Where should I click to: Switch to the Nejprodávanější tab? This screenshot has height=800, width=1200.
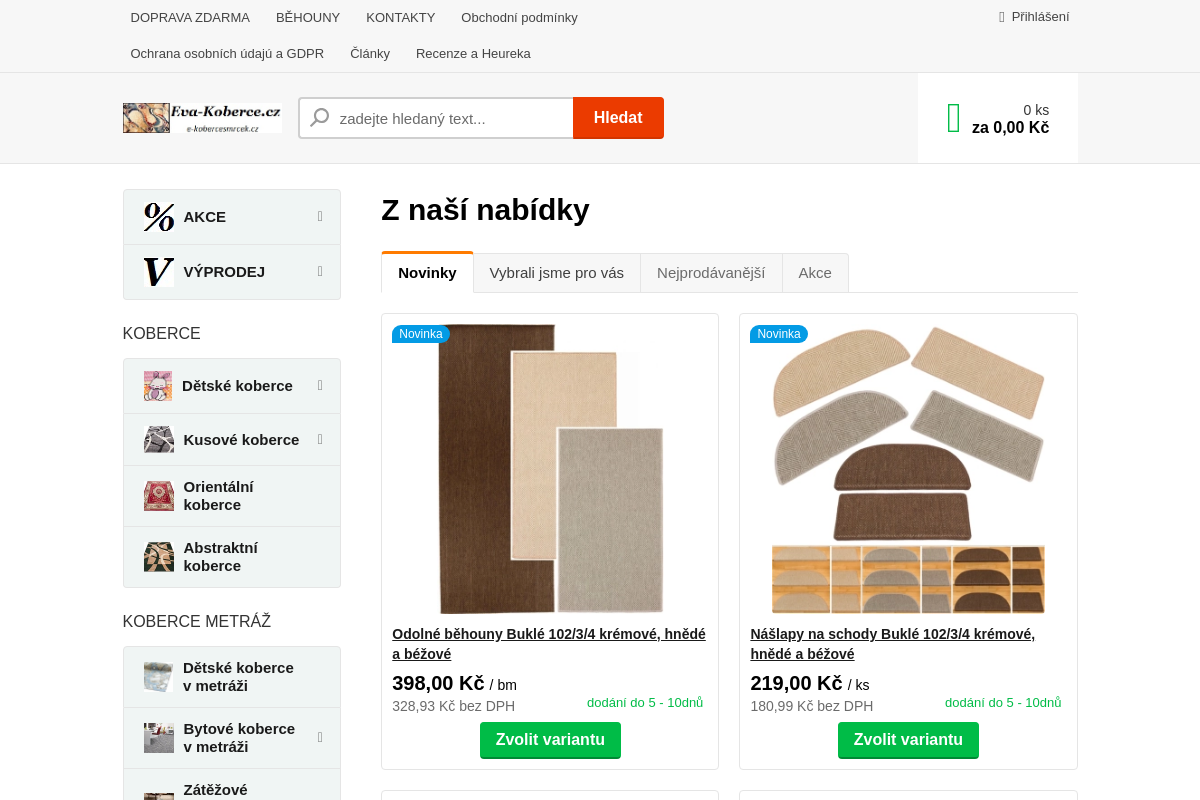711,273
